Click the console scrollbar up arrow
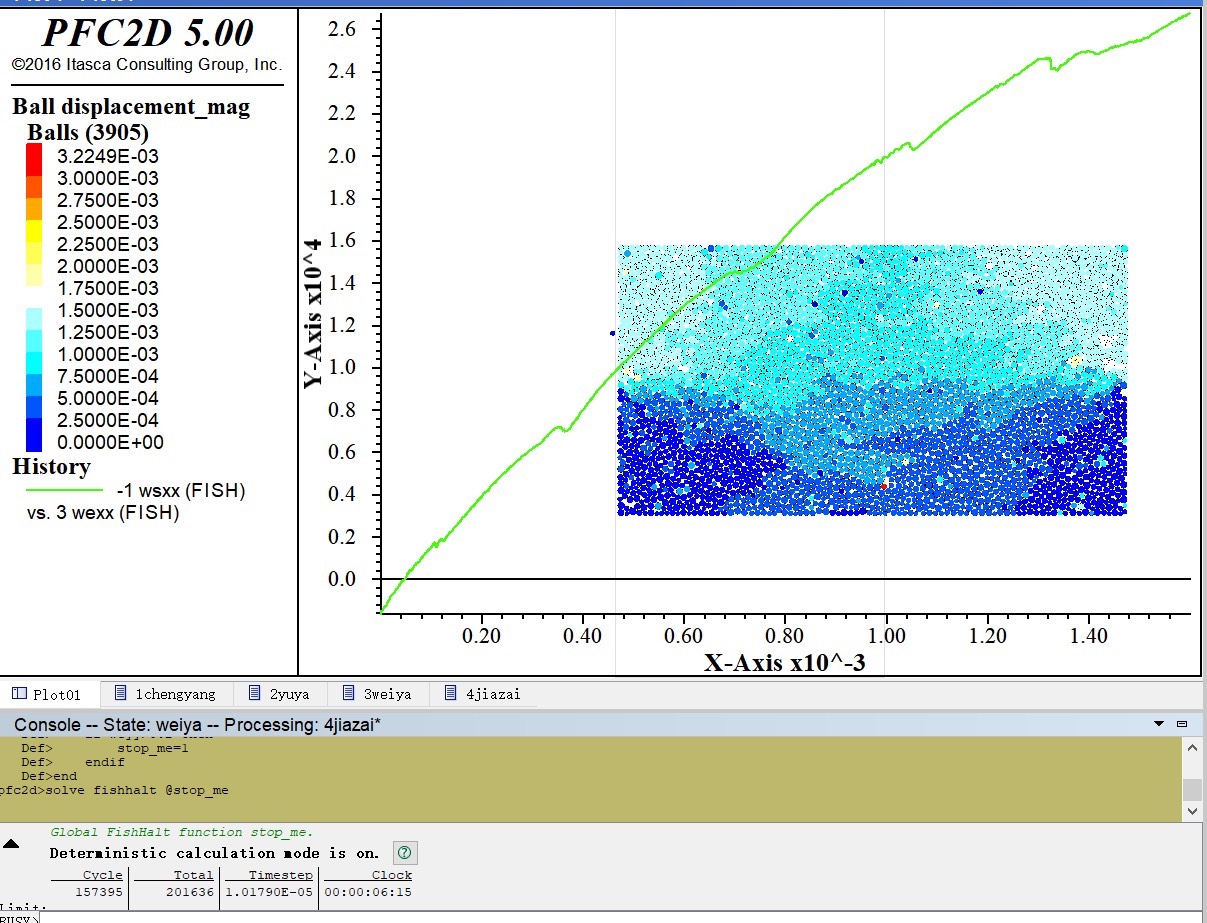Image resolution: width=1207 pixels, height=923 pixels. point(1192,747)
